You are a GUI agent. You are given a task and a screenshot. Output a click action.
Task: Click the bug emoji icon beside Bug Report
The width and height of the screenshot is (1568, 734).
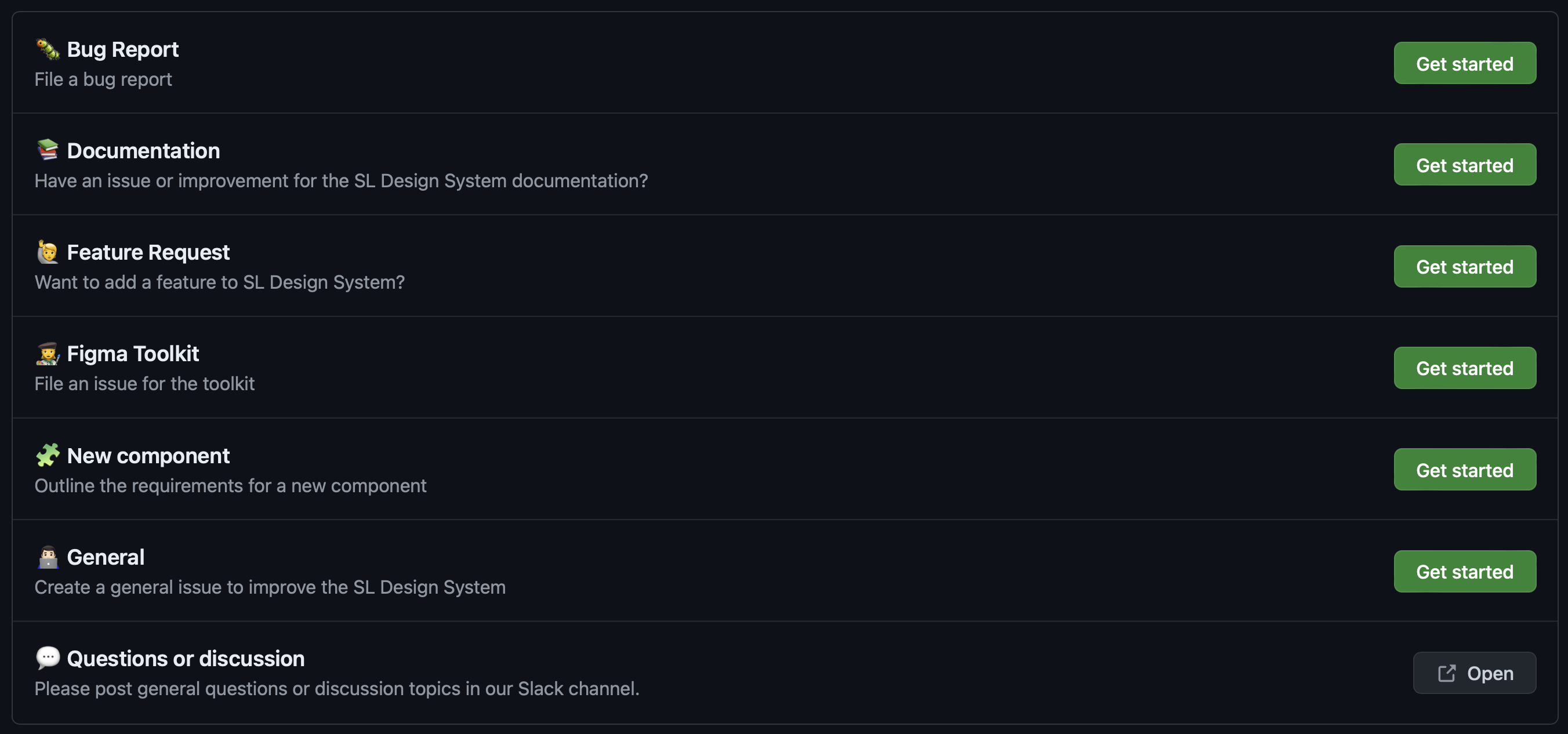pos(48,49)
